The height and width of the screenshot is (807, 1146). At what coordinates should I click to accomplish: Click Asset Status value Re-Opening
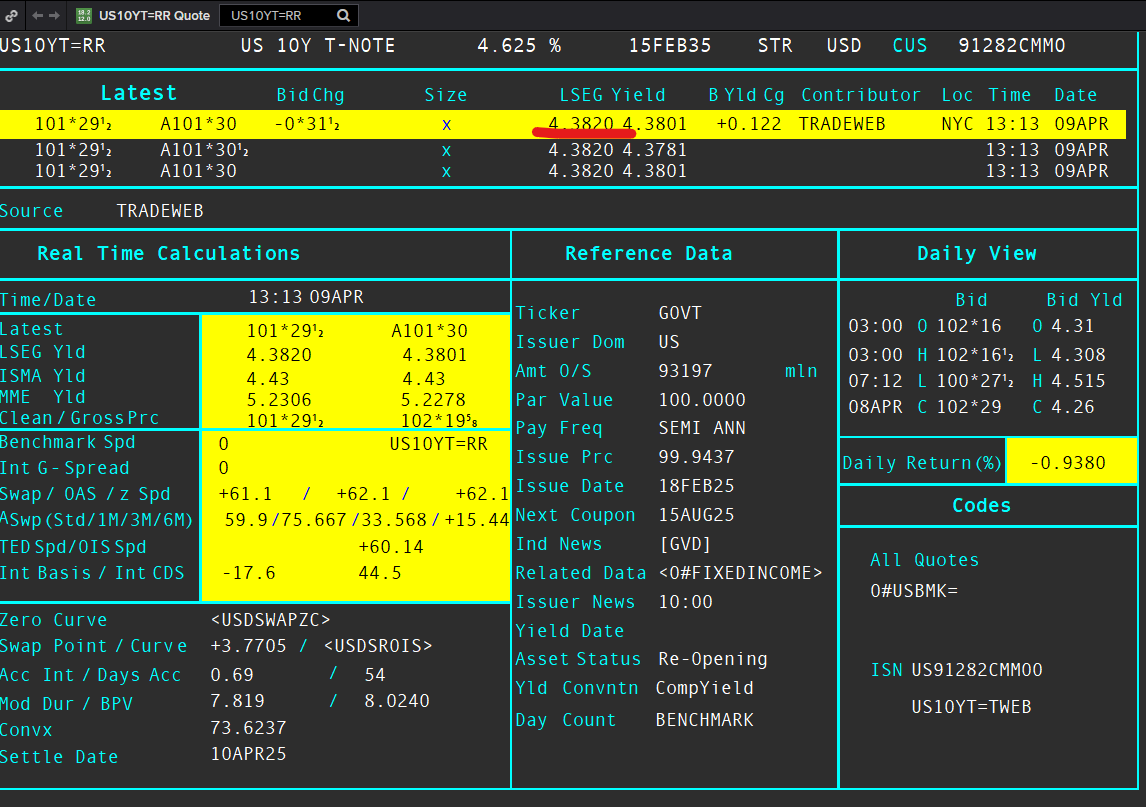(x=713, y=659)
